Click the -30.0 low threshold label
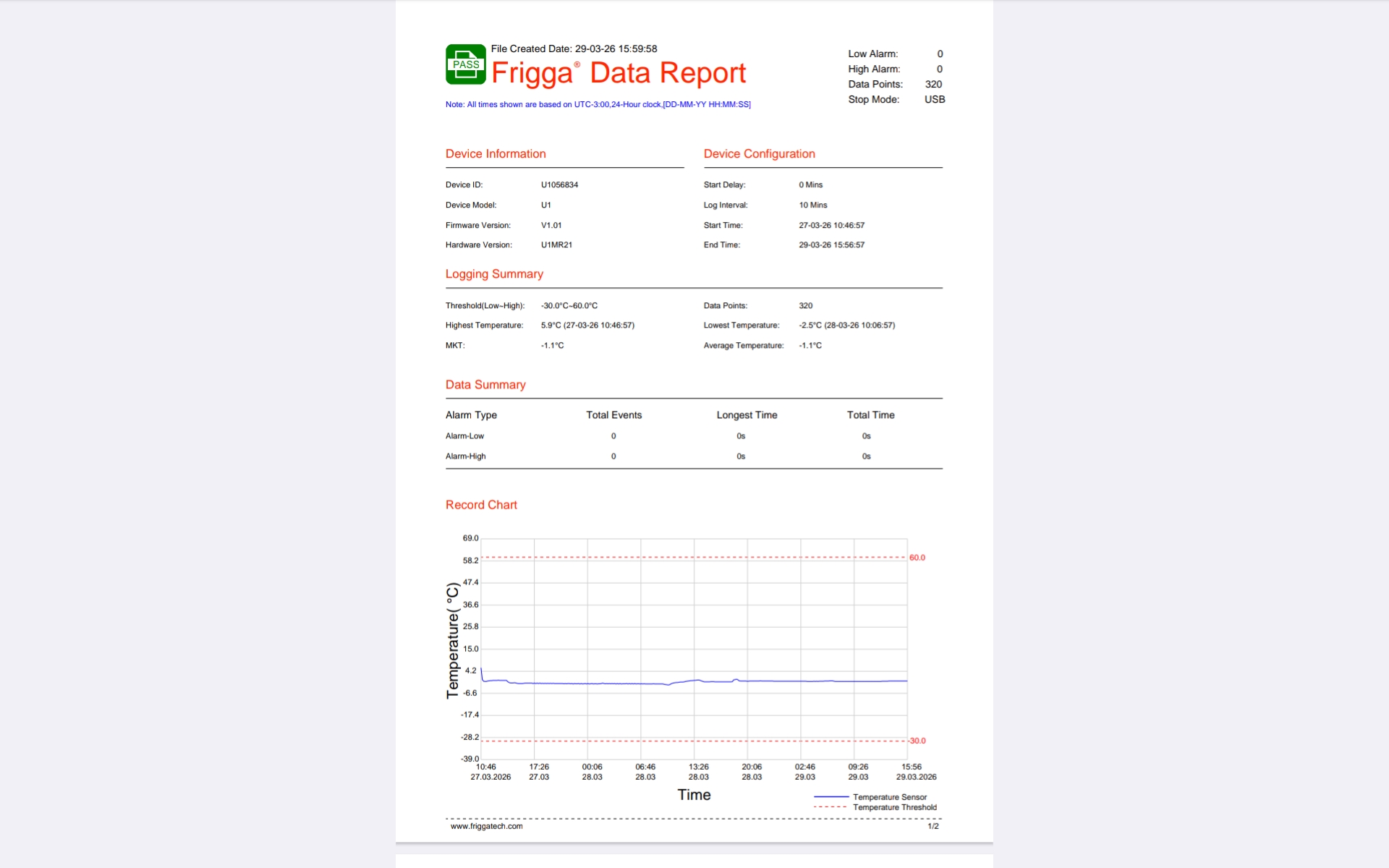The width and height of the screenshot is (1389, 868). [x=917, y=741]
